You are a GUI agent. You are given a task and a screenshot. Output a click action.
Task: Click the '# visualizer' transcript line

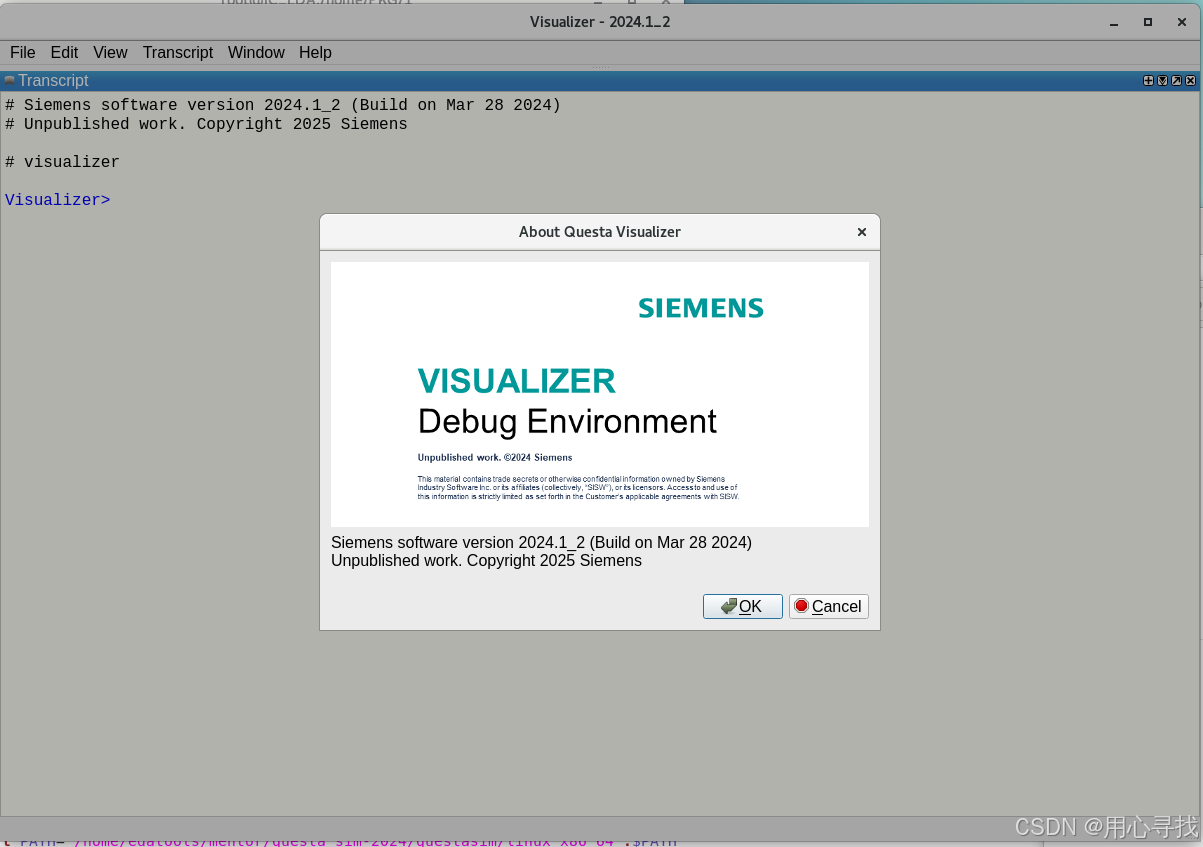click(62, 162)
